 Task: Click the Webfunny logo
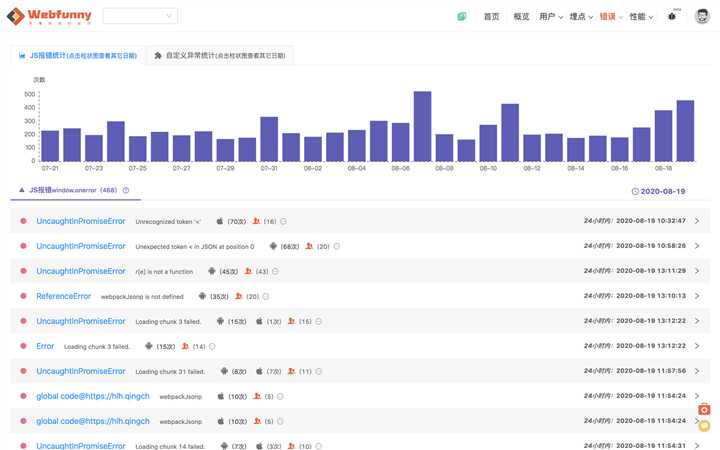(x=49, y=16)
